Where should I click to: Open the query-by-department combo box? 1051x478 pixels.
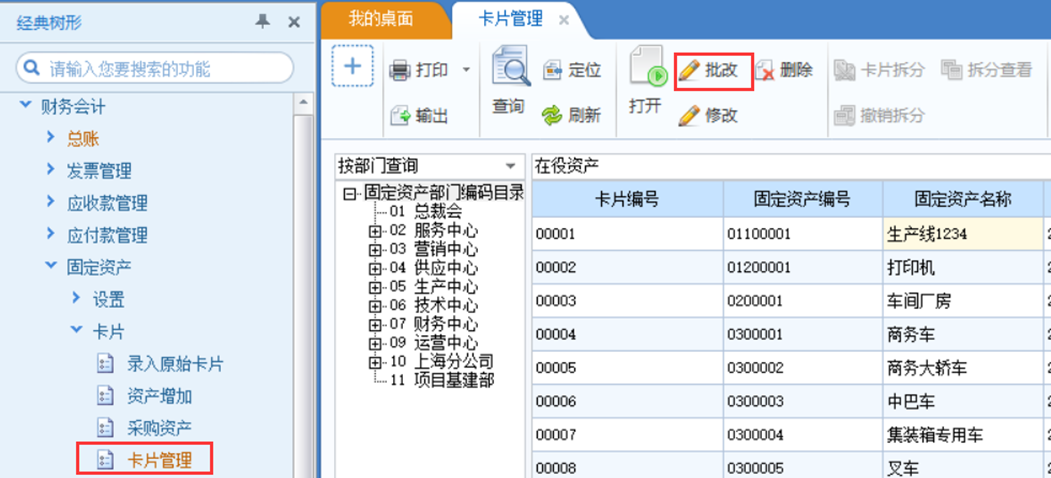511,166
